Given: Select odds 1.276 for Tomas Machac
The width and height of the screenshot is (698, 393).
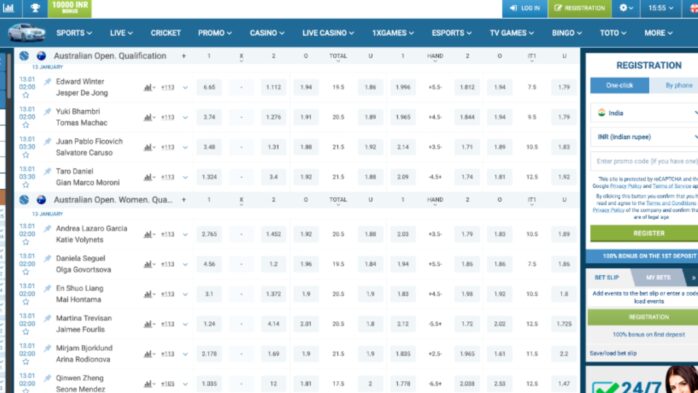Looking at the screenshot, I should 273,117.
